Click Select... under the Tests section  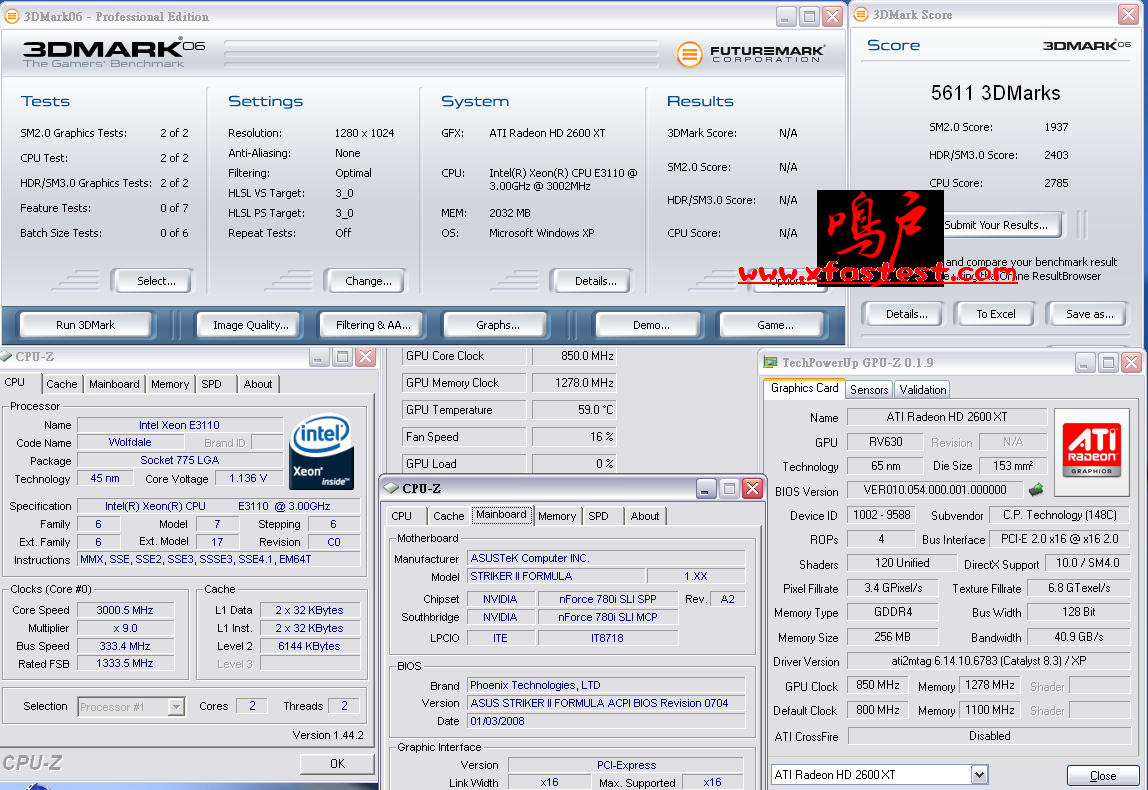click(156, 281)
